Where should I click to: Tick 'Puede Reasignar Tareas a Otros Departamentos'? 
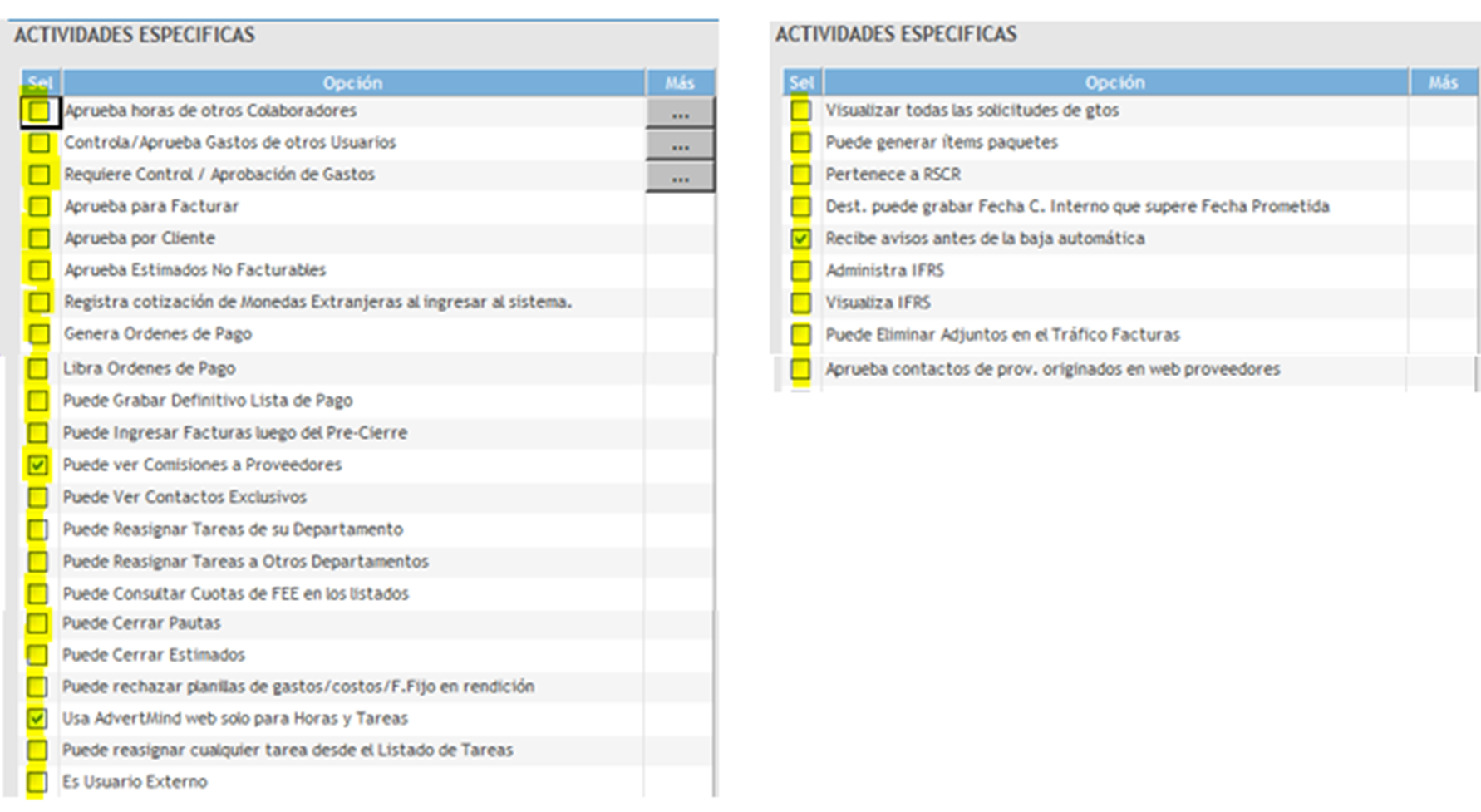(x=37, y=562)
